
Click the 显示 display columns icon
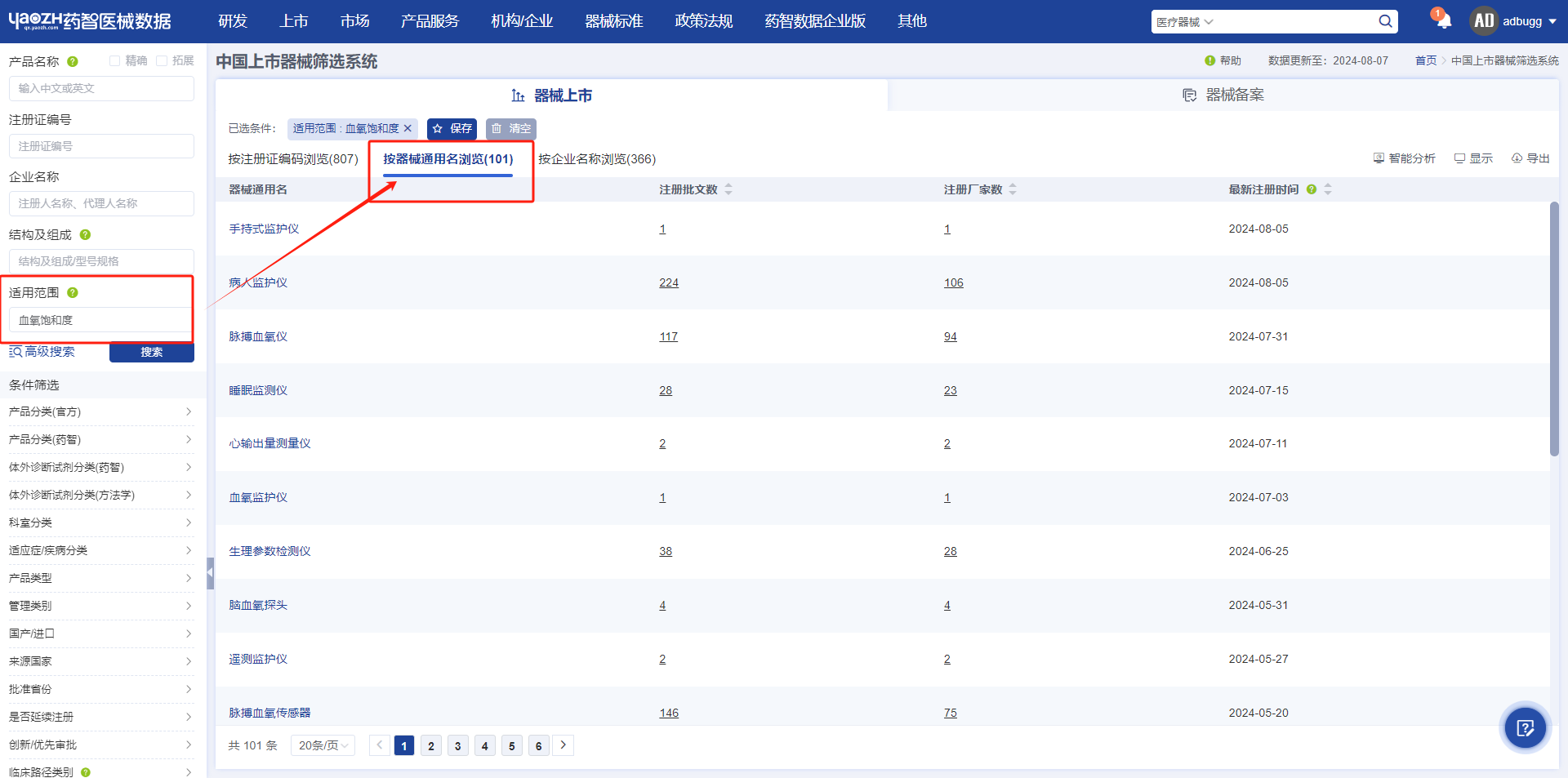tap(1459, 158)
